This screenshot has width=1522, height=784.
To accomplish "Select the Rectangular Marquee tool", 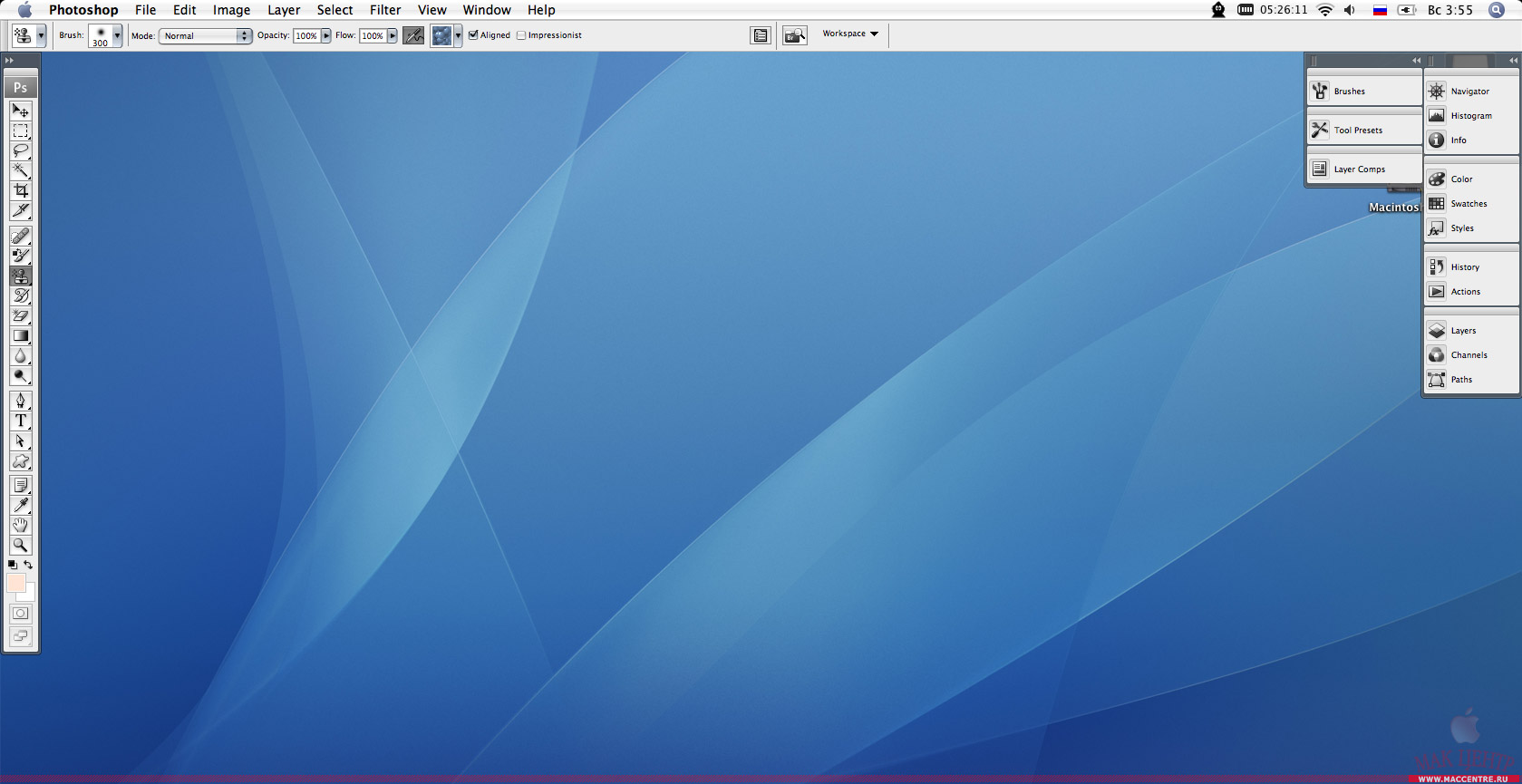I will (20, 131).
